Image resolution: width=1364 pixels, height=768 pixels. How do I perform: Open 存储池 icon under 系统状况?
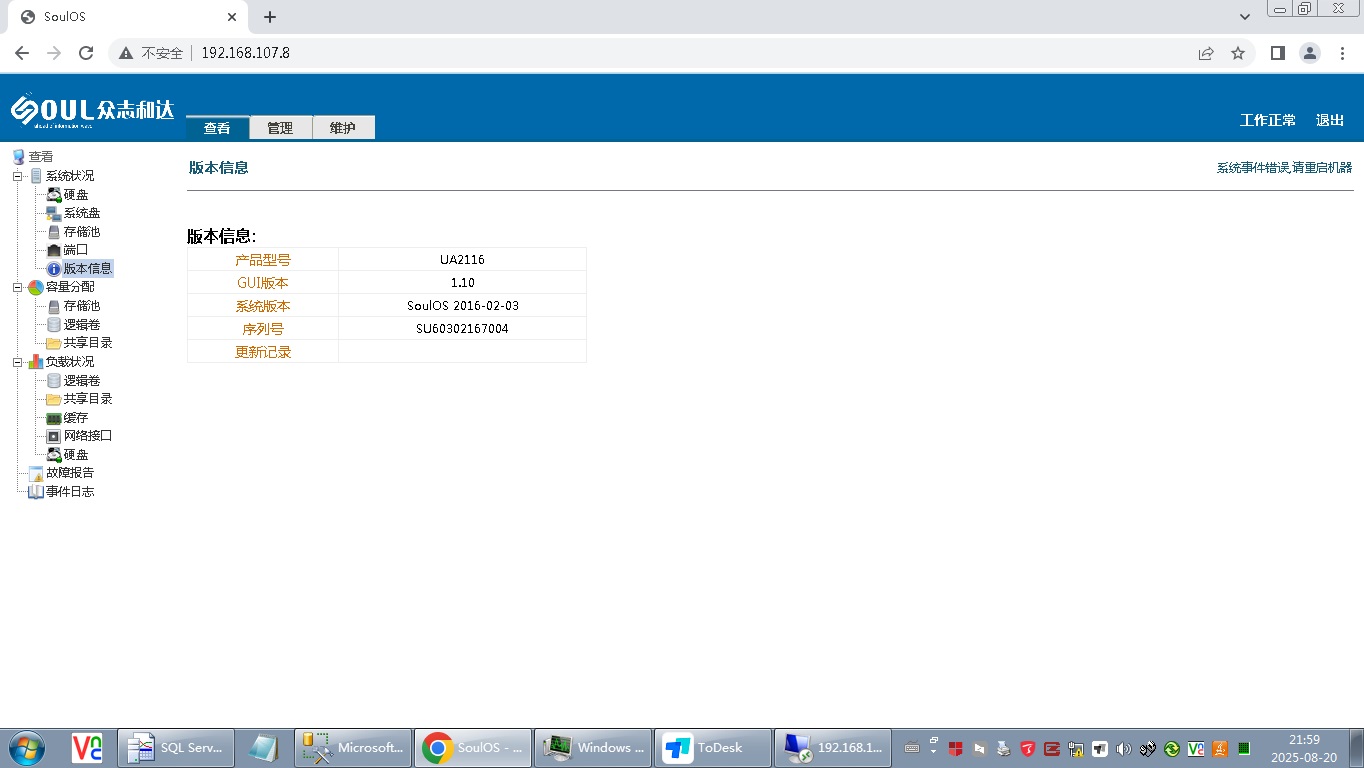pos(54,232)
